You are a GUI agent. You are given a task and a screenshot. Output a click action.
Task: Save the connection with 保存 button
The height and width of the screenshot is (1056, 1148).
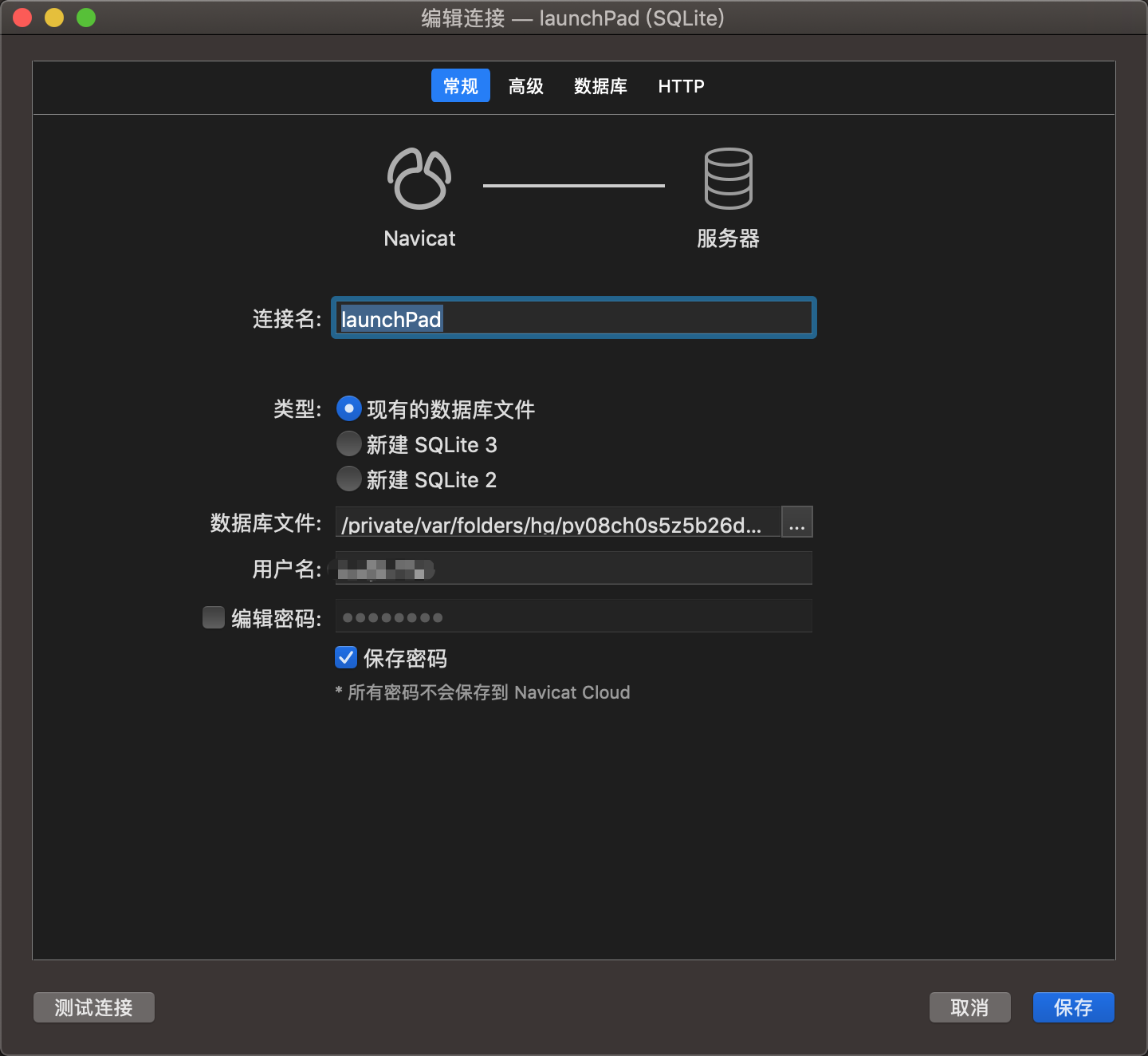click(x=1074, y=1007)
